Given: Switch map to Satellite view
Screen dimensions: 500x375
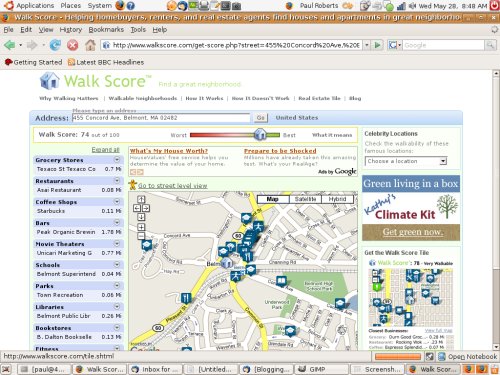Looking at the screenshot, I should (305, 199).
